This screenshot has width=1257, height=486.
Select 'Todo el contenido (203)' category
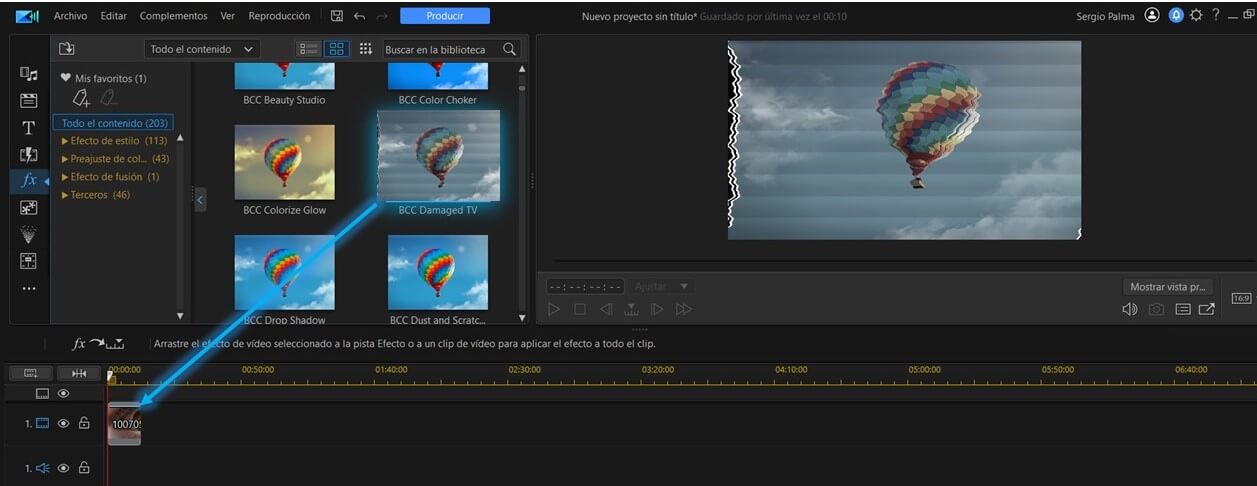[x=114, y=123]
